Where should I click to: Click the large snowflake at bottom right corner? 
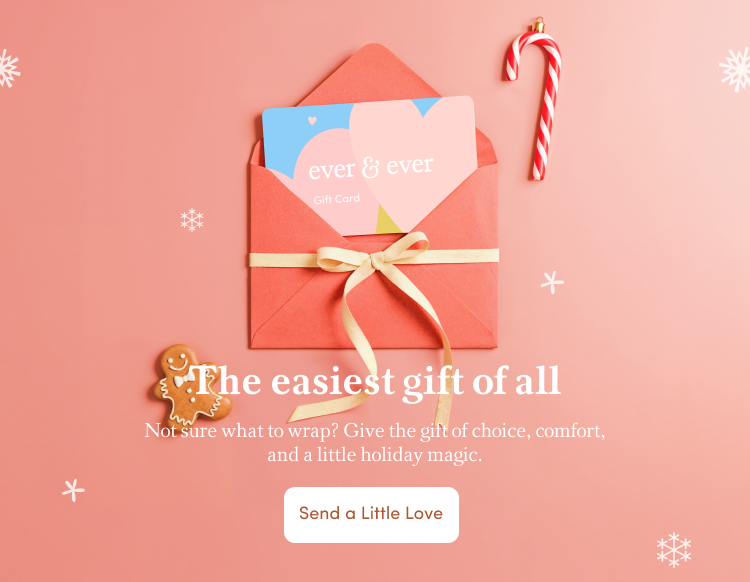tap(673, 549)
